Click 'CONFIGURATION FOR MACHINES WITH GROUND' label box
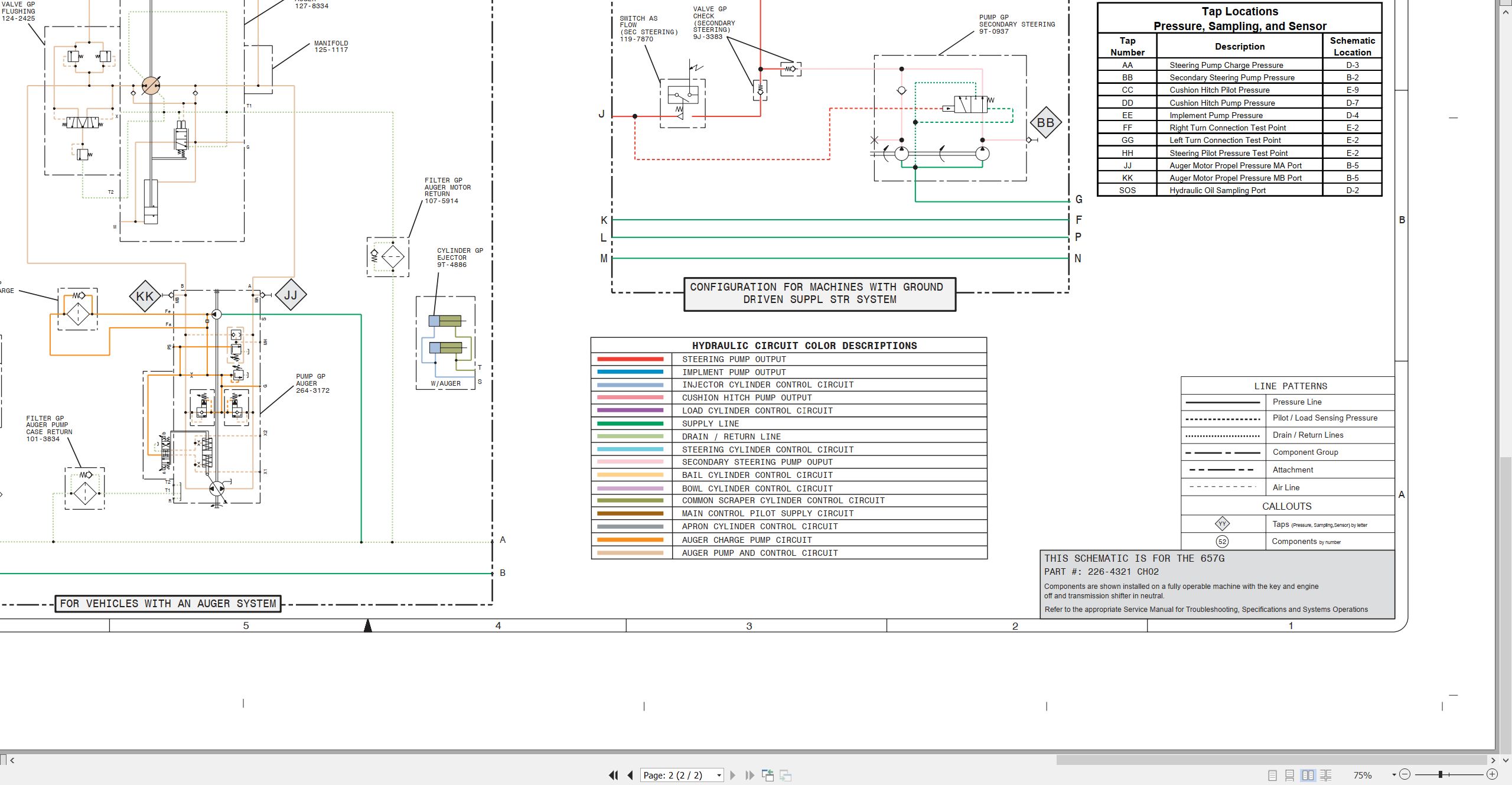Image resolution: width=1512 pixels, height=785 pixels. pyautogui.click(x=820, y=294)
